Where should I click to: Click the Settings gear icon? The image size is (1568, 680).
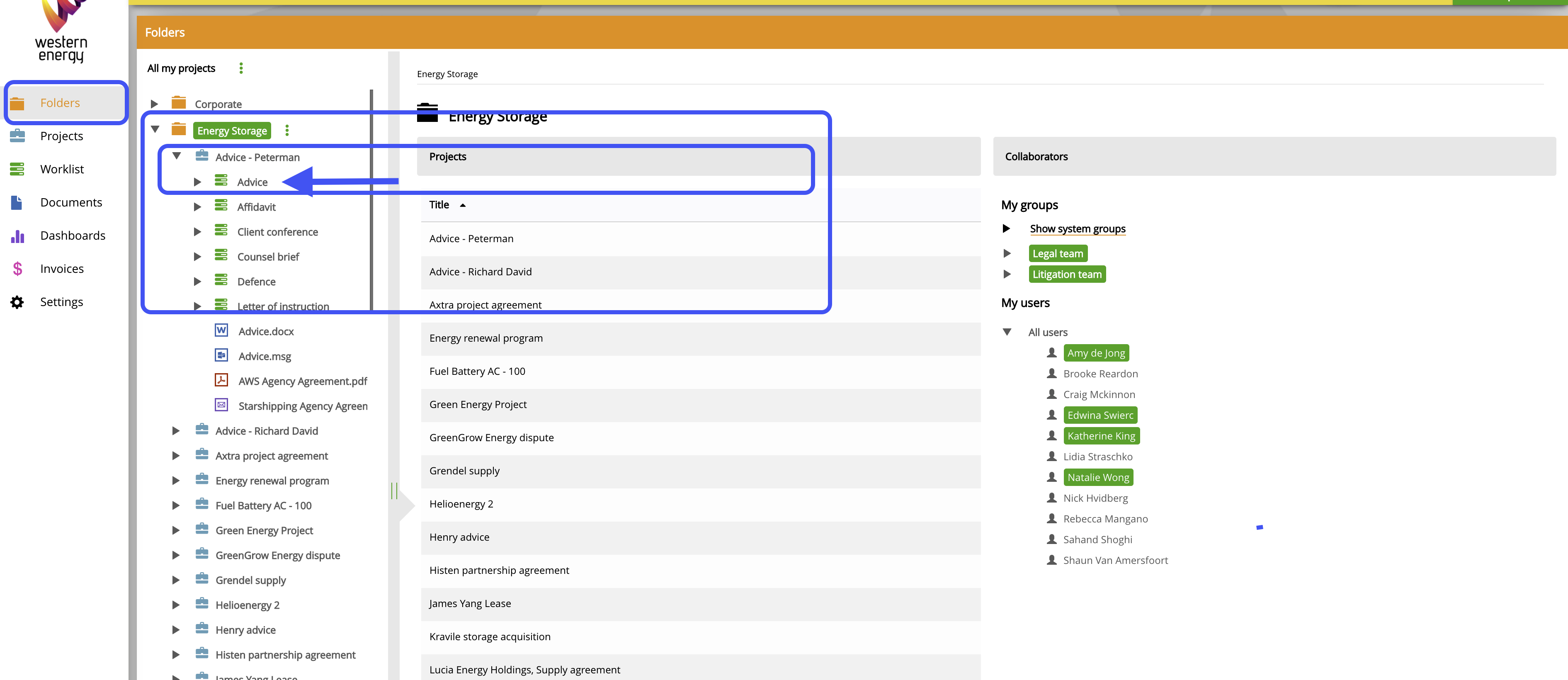[x=17, y=302]
